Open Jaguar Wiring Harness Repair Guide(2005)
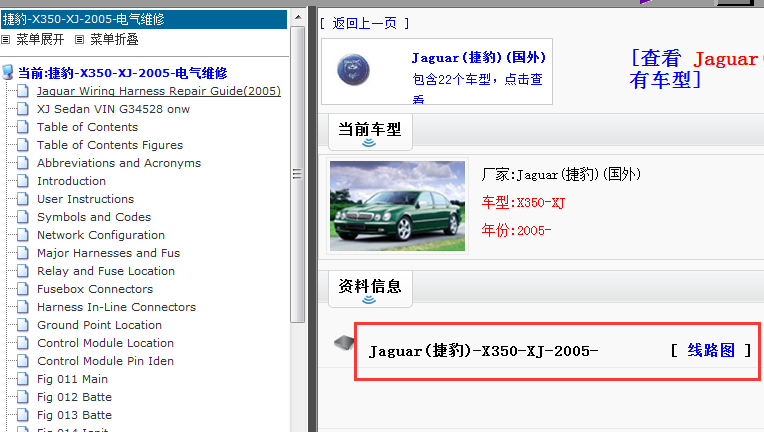 159,91
